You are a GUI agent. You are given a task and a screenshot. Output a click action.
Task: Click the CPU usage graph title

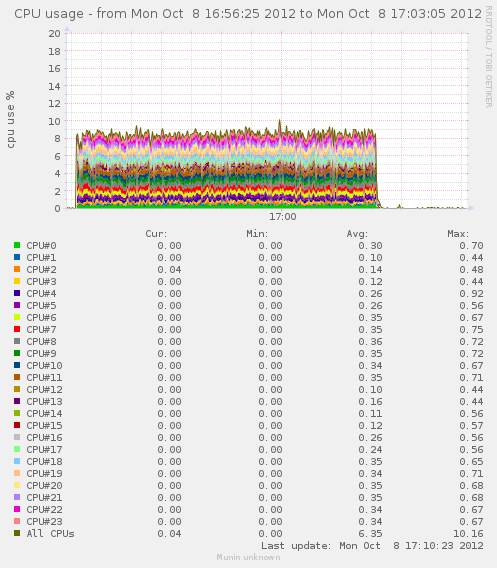[248, 14]
